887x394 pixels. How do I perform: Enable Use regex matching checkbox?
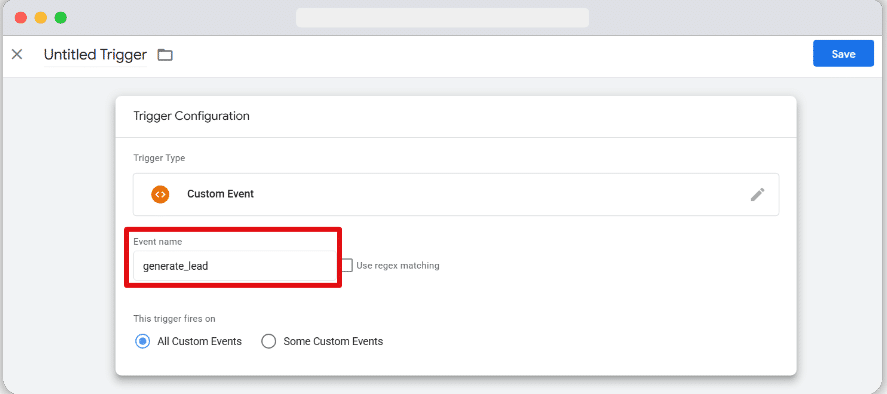coord(347,265)
